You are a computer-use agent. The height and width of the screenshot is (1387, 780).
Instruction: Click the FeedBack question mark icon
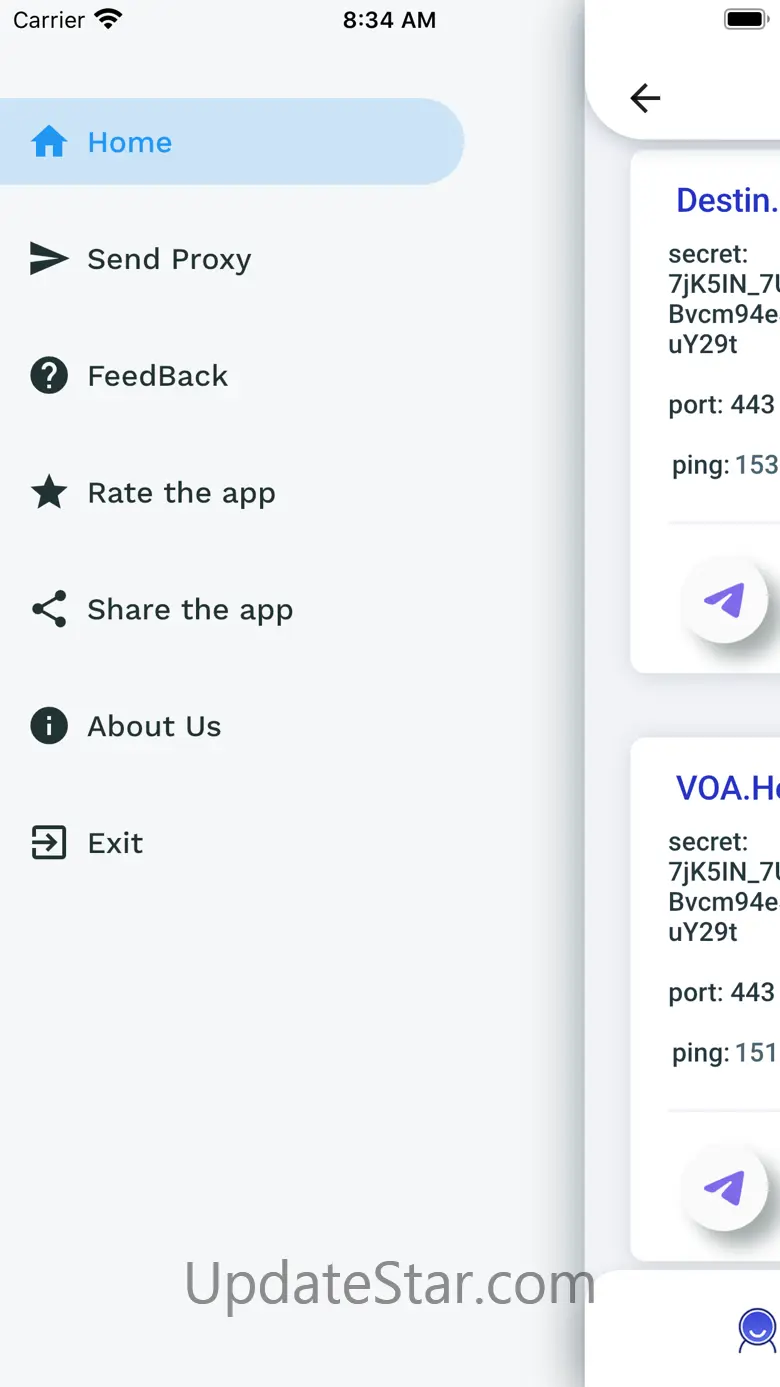(x=49, y=376)
